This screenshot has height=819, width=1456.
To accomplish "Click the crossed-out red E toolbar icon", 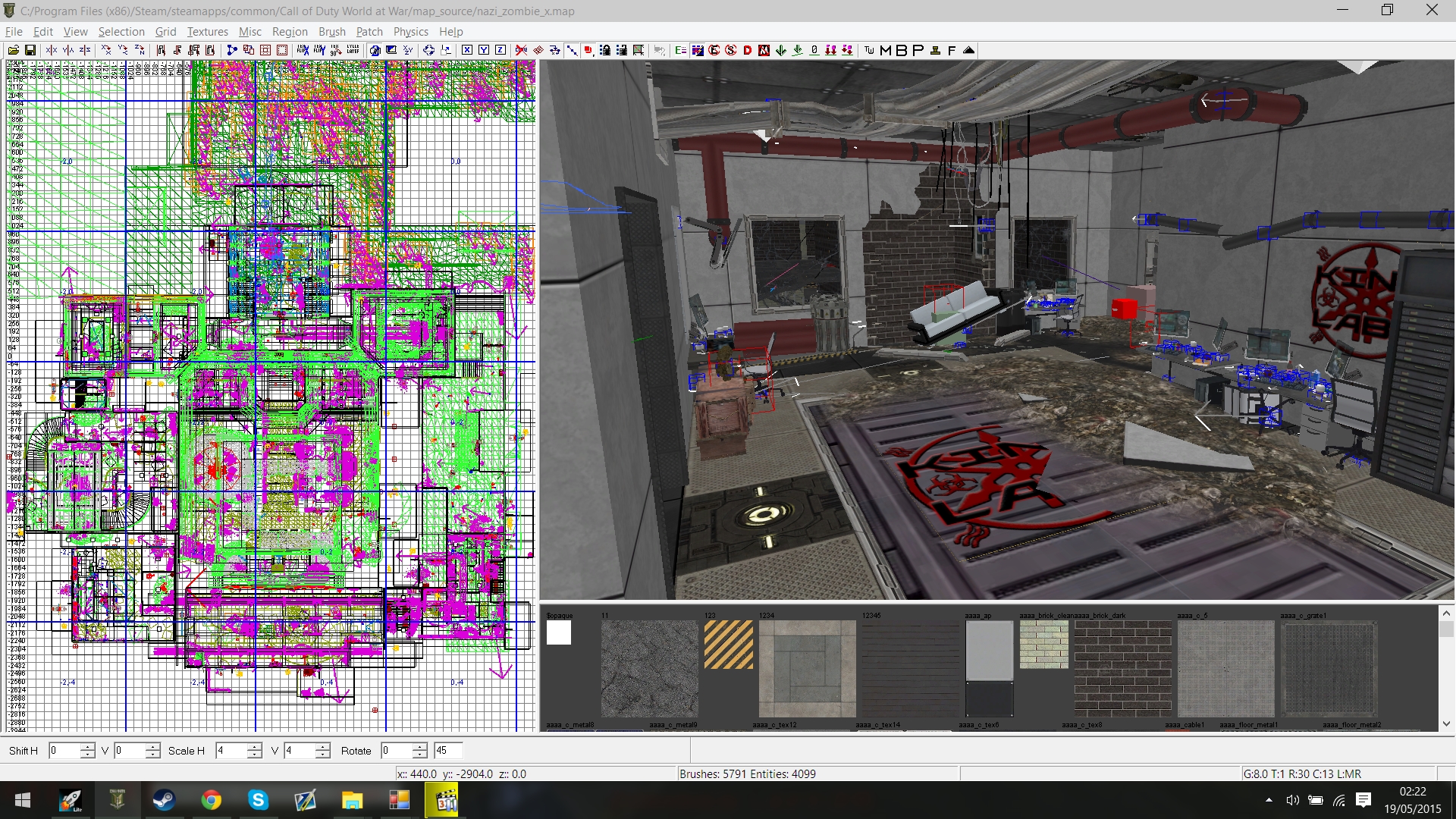I will pos(714,50).
